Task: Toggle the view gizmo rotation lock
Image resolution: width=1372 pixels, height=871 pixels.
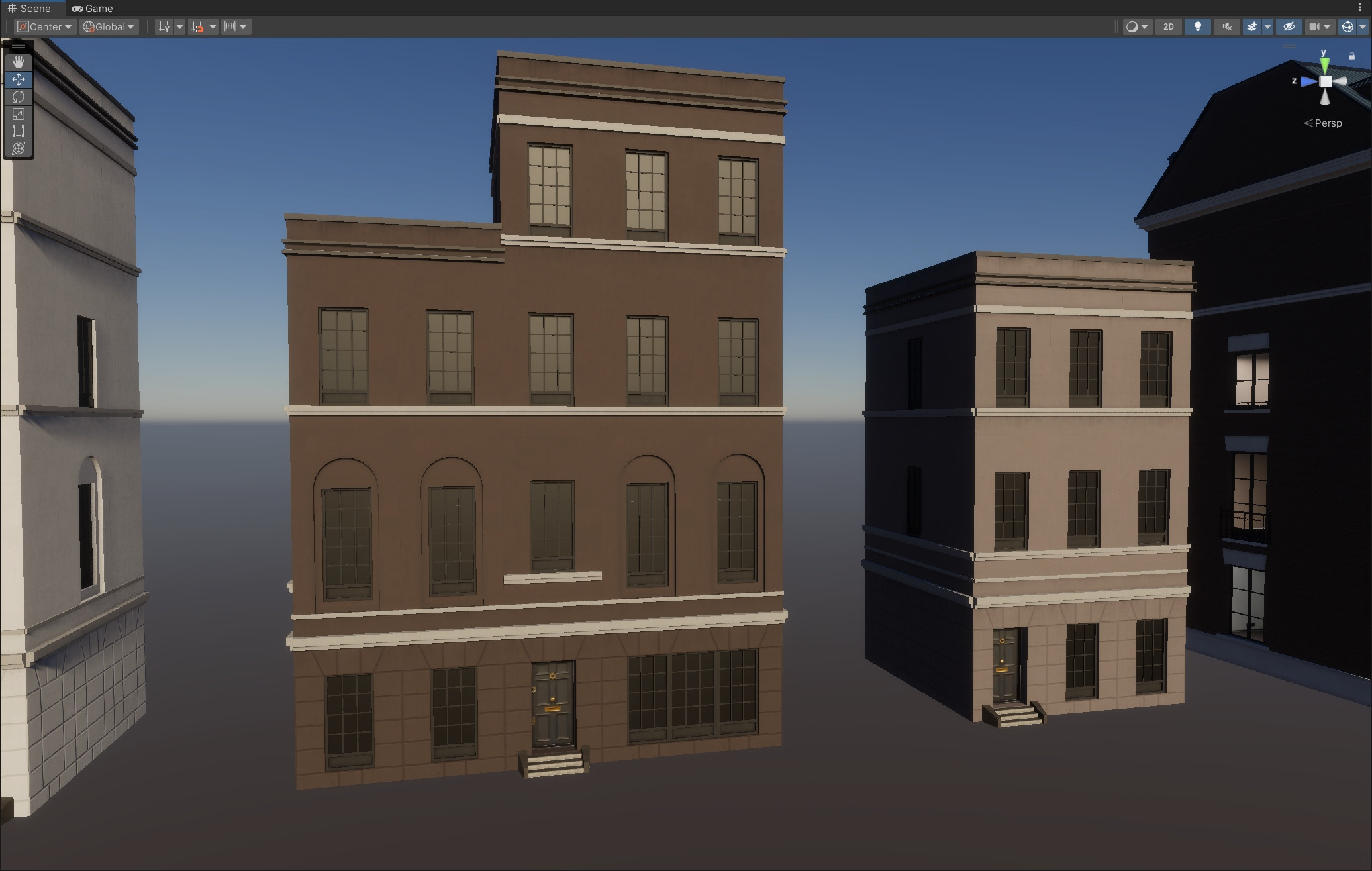Action: tap(1351, 56)
